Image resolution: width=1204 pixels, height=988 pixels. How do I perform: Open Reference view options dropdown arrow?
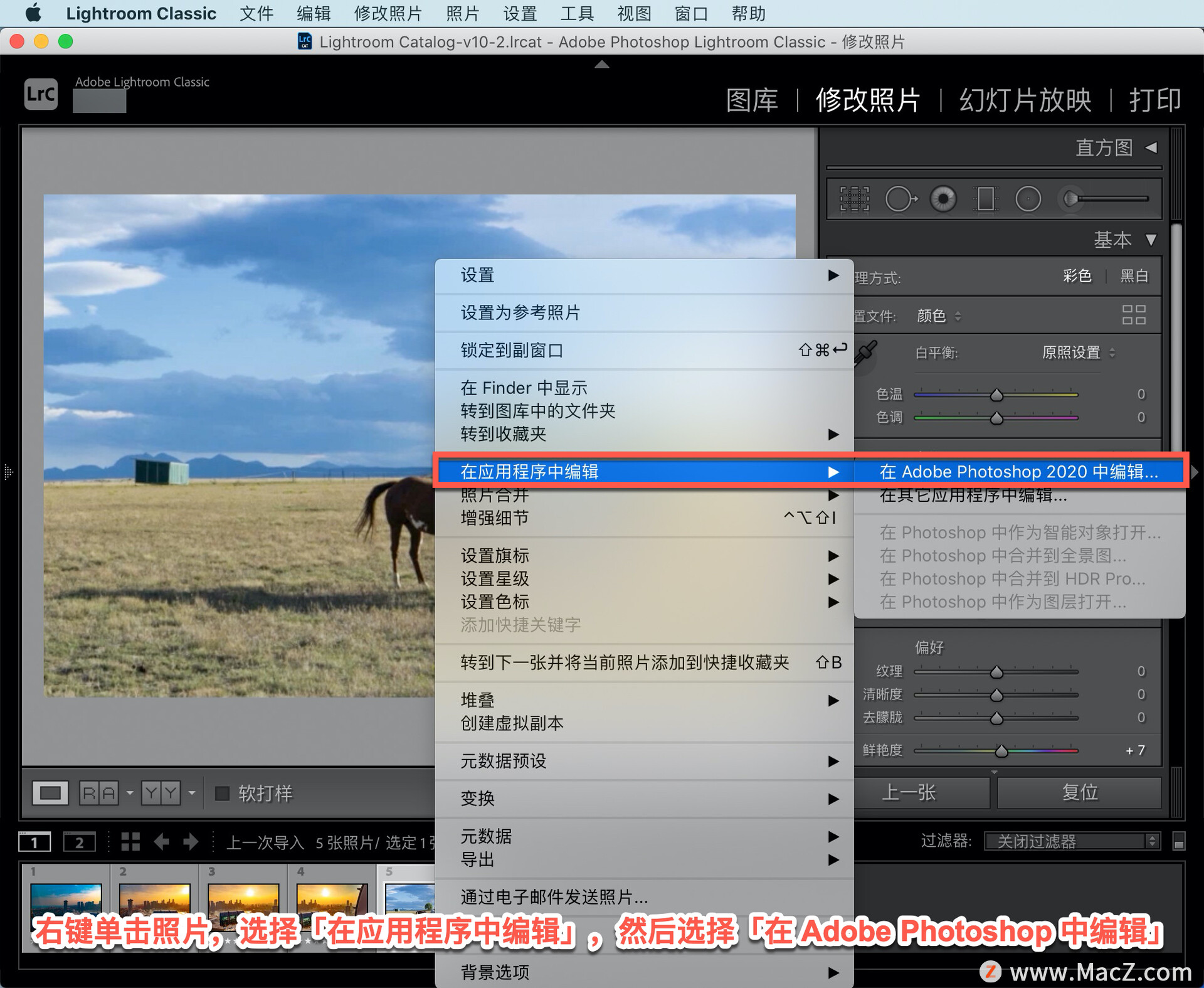(x=130, y=793)
